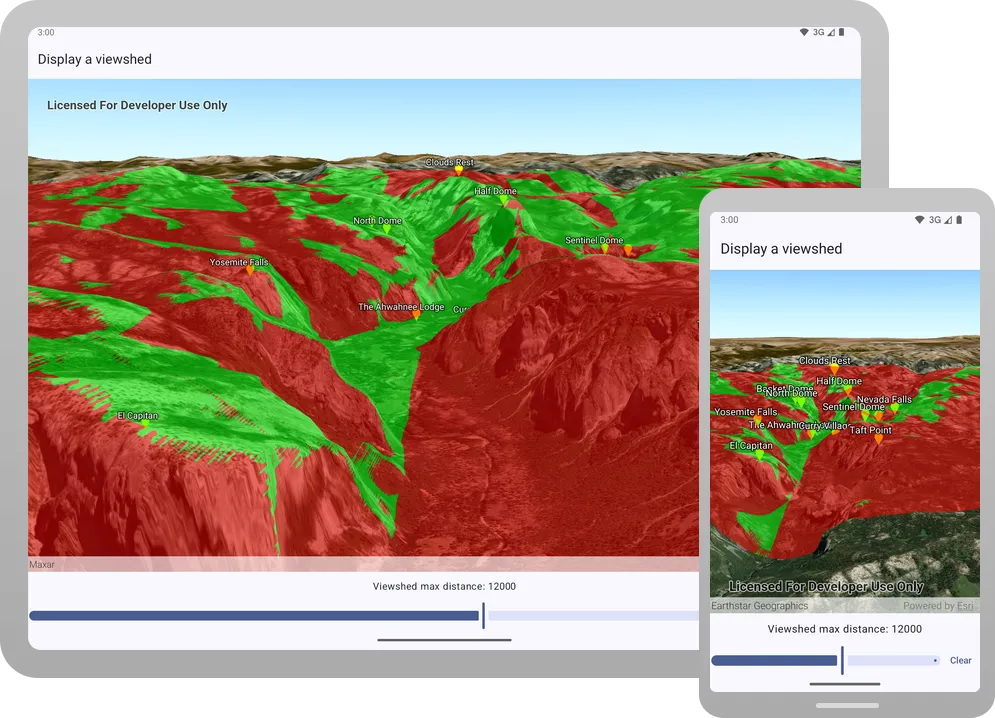Viewport: 995px width, 718px height.
Task: Click the signal strength icon in phone status bar
Action: tap(948, 220)
